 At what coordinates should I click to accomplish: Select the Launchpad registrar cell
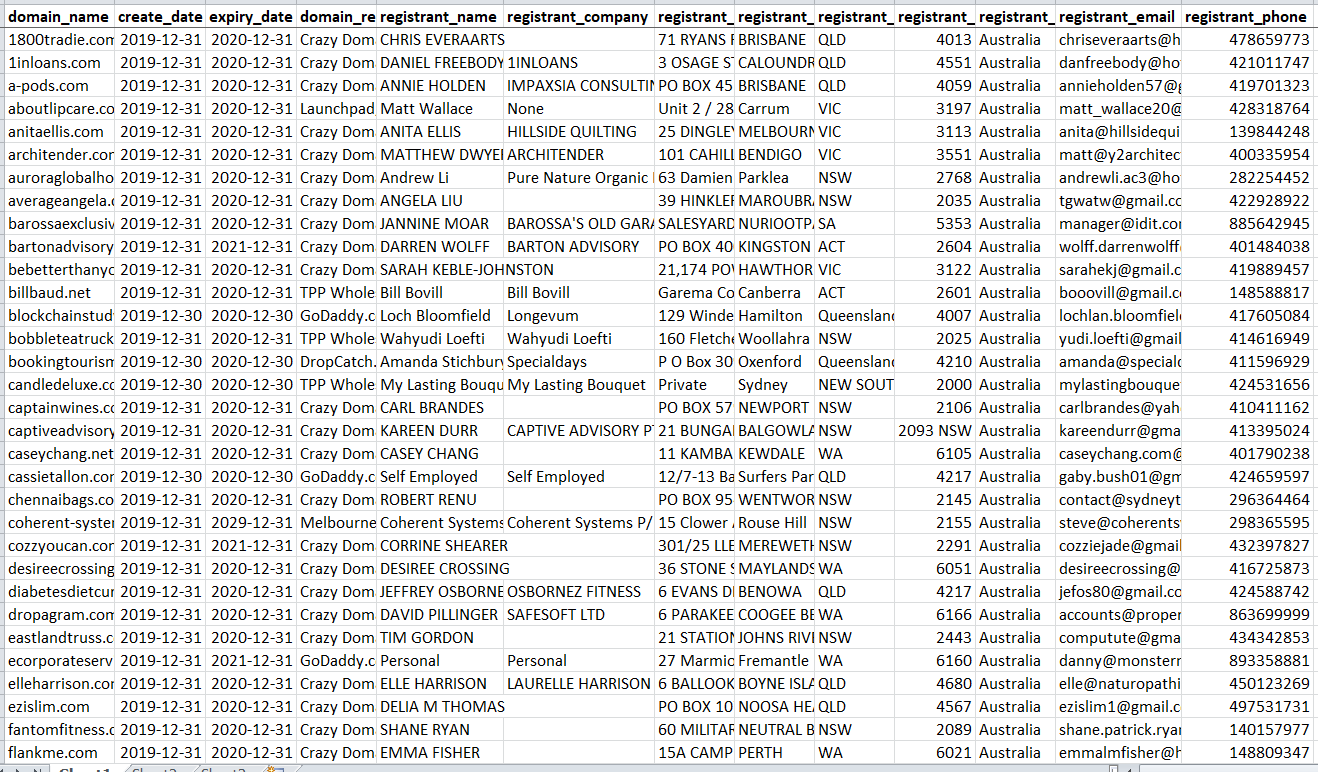click(x=337, y=109)
